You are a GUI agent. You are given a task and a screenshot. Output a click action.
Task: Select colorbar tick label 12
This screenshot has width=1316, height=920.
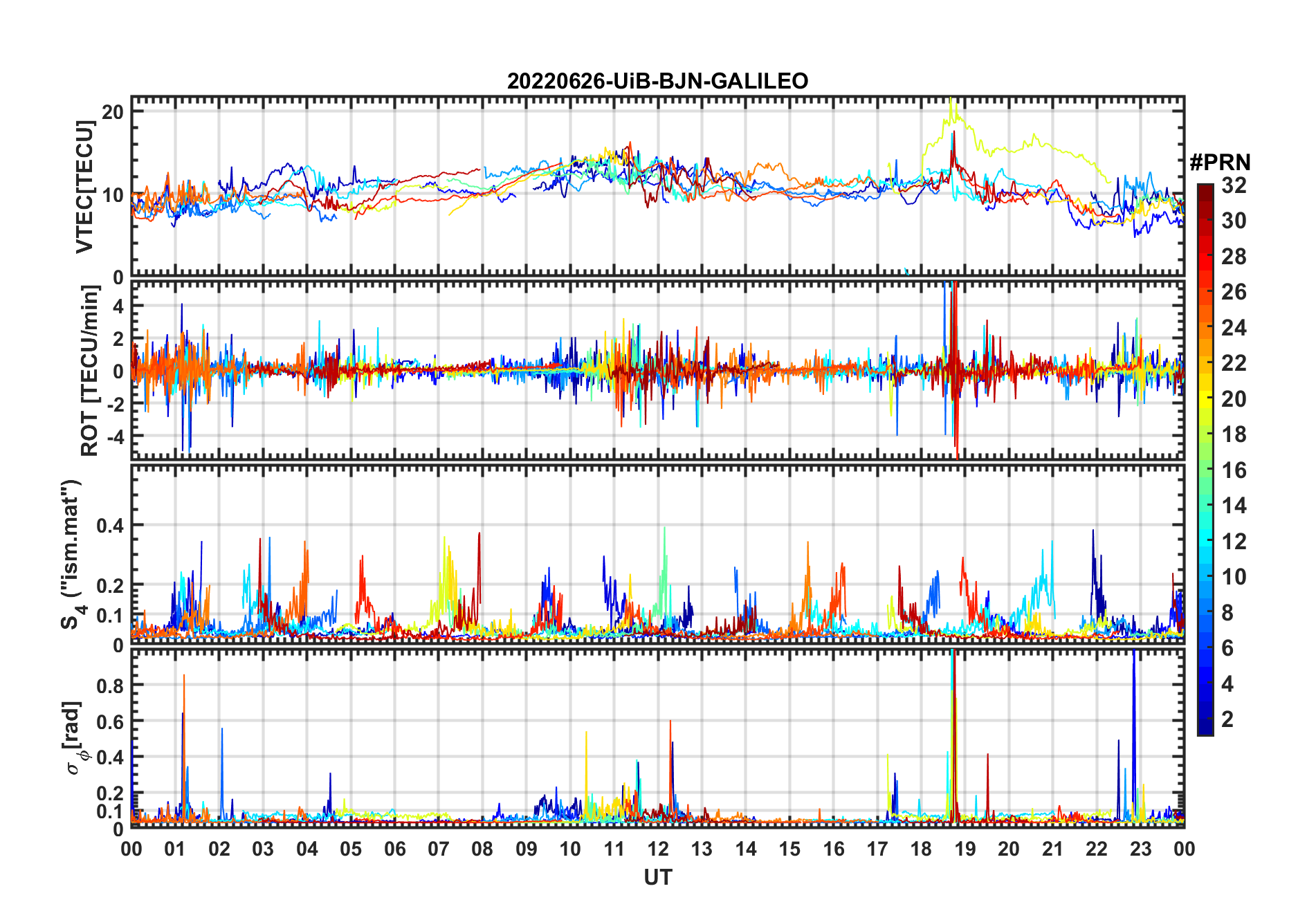[x=1234, y=542]
